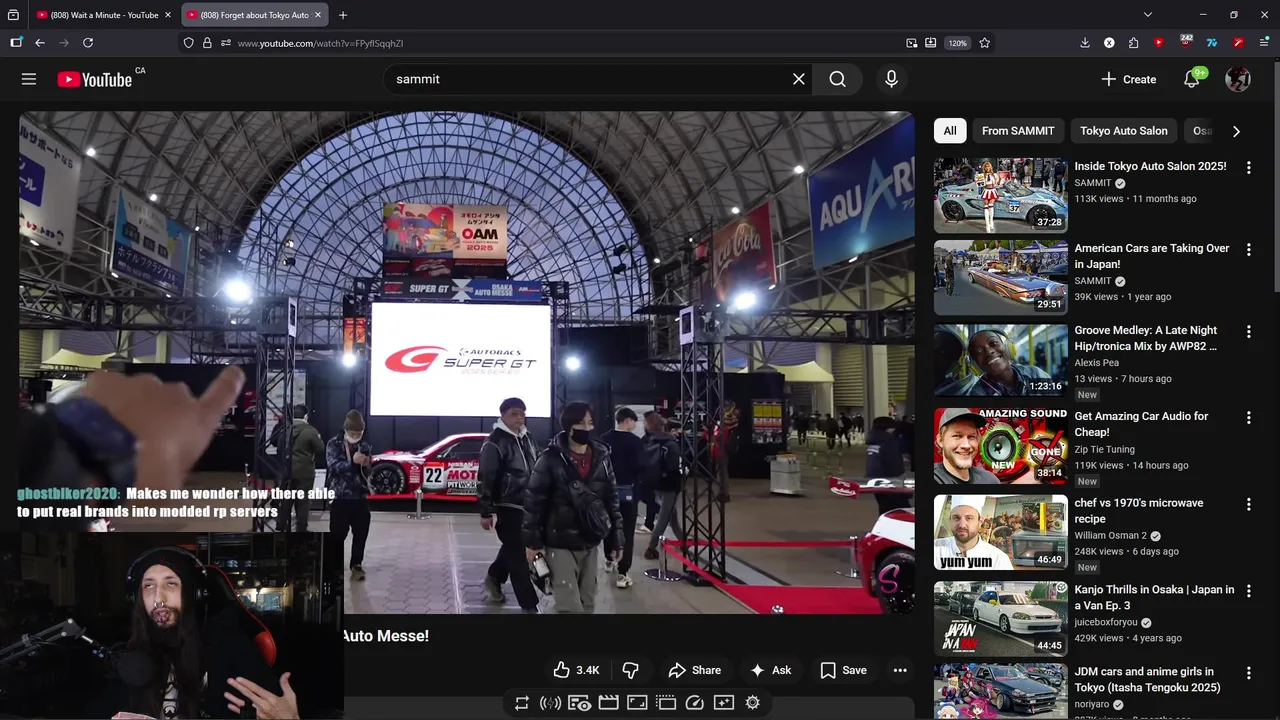Open 'Groove Medley' video thumbnail
The height and width of the screenshot is (720, 1280).
point(1001,359)
